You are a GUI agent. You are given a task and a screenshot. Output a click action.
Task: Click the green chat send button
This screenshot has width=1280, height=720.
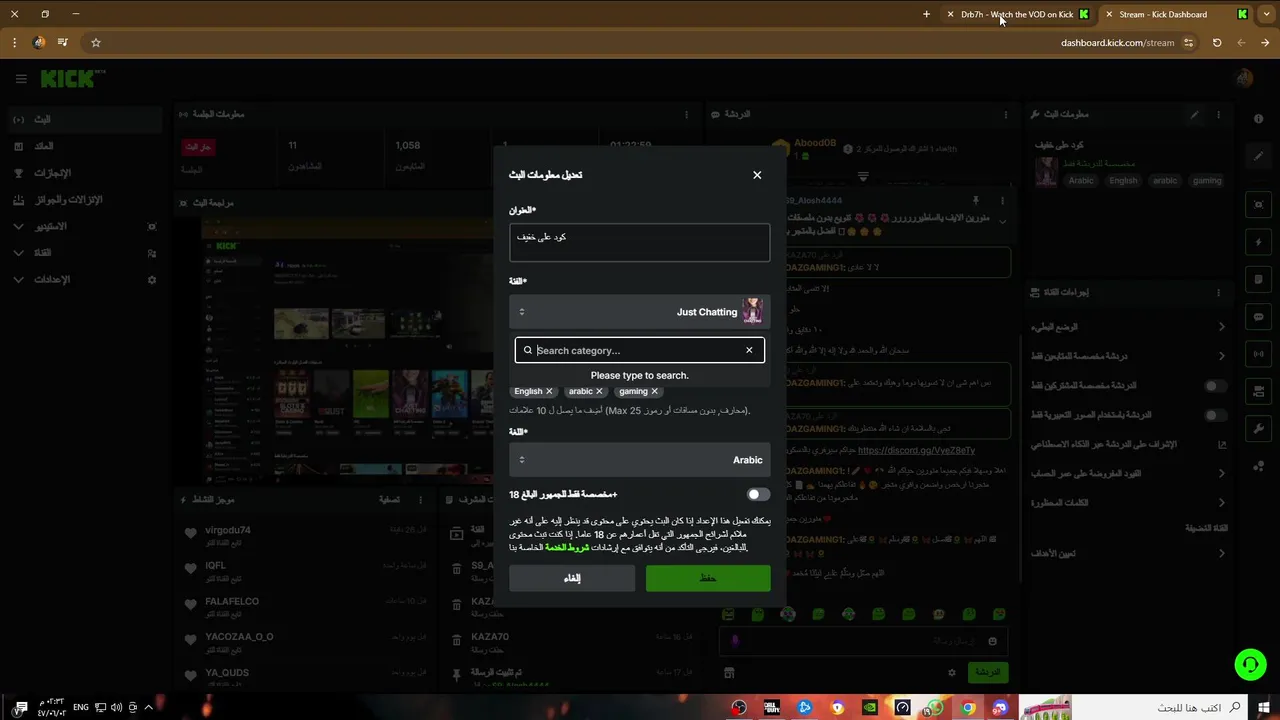pyautogui.click(x=988, y=673)
